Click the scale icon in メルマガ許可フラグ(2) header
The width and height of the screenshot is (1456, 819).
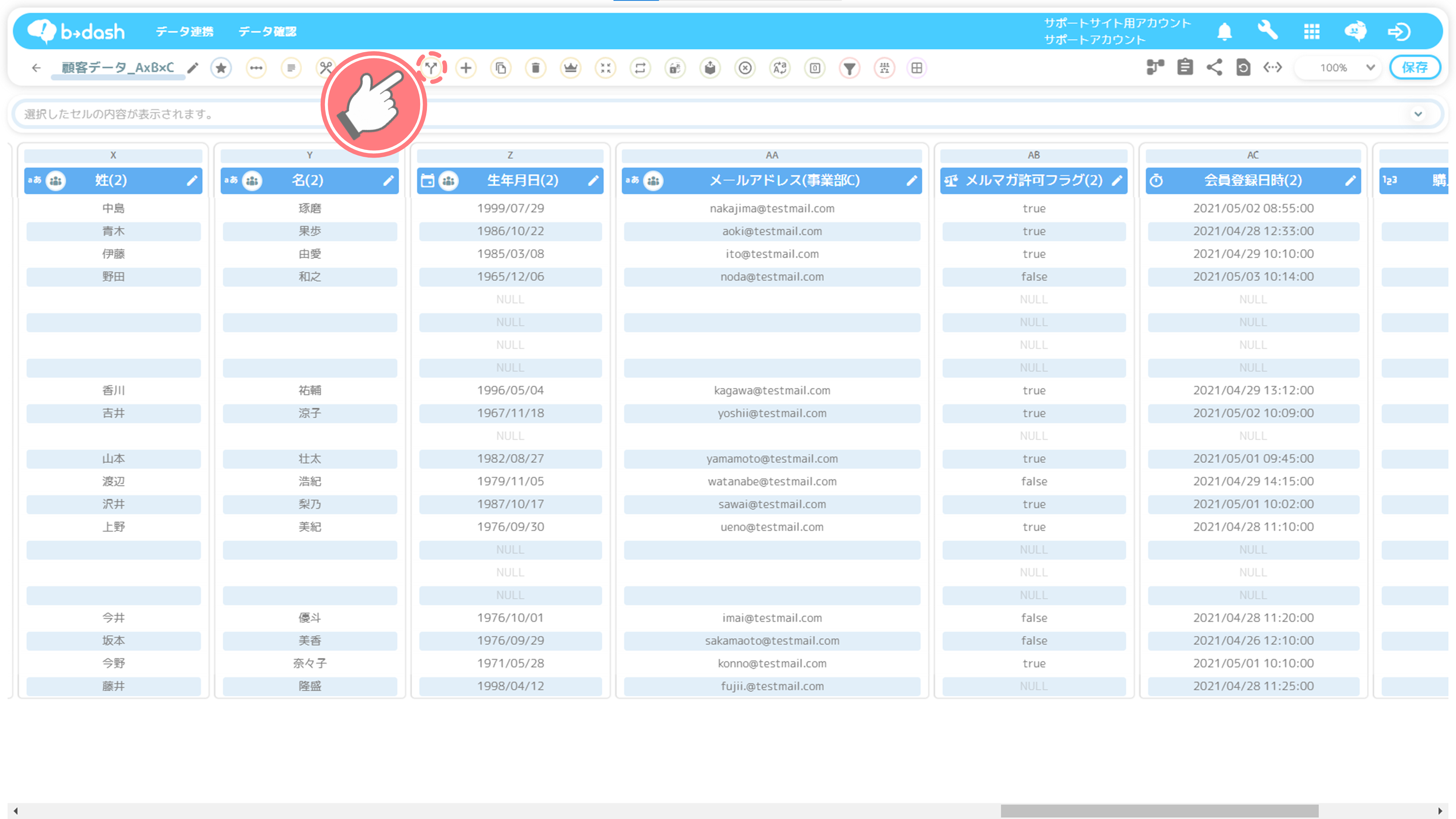[951, 181]
